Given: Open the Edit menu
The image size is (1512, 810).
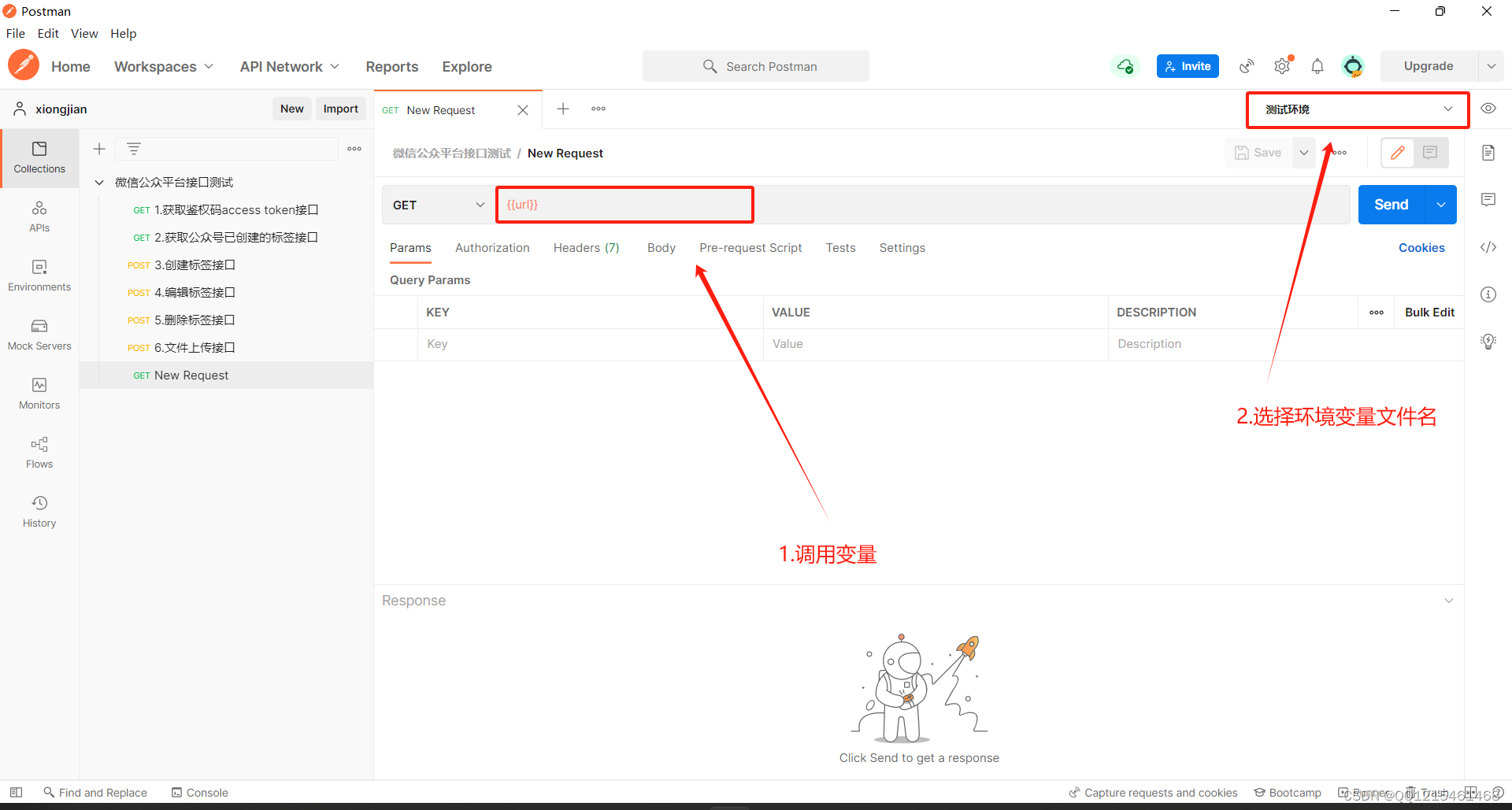Looking at the screenshot, I should click(48, 33).
